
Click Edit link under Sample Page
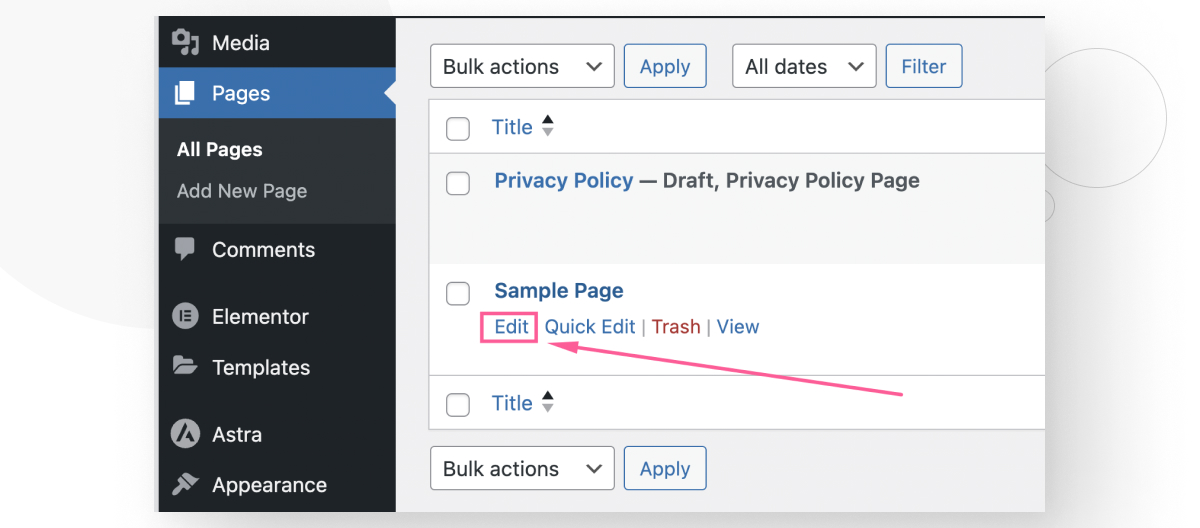tap(511, 326)
